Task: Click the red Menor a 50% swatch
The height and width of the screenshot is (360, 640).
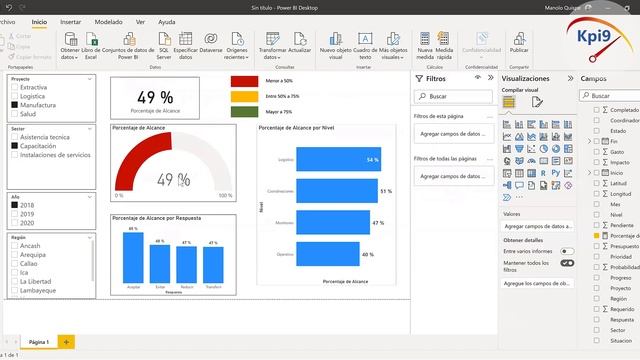Action: pyautogui.click(x=244, y=81)
